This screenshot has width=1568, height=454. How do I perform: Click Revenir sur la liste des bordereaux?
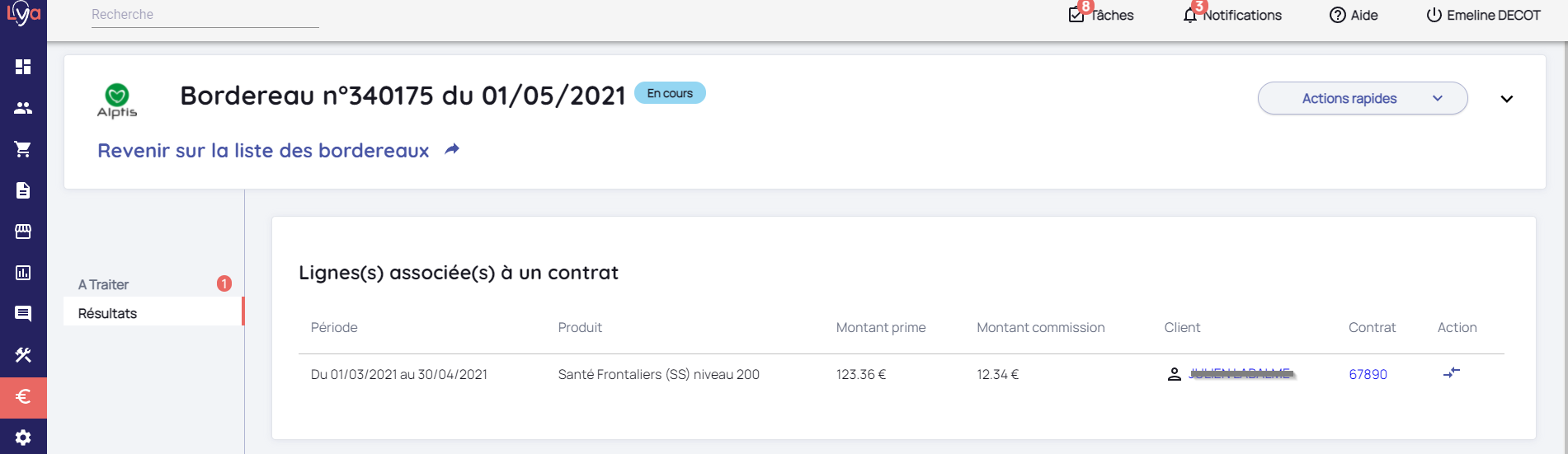pos(264,151)
